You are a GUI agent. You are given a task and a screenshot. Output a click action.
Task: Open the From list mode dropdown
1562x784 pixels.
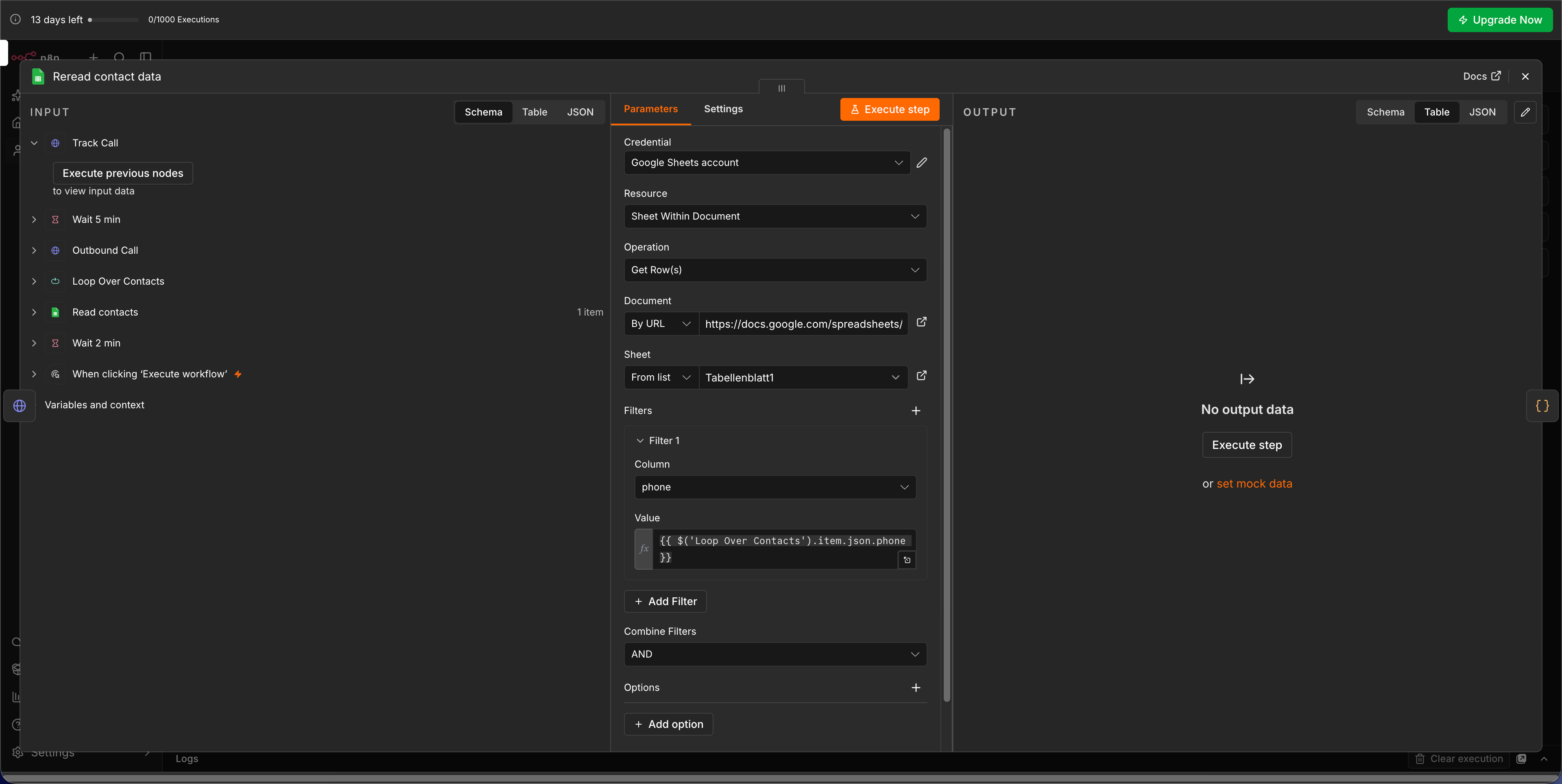661,377
